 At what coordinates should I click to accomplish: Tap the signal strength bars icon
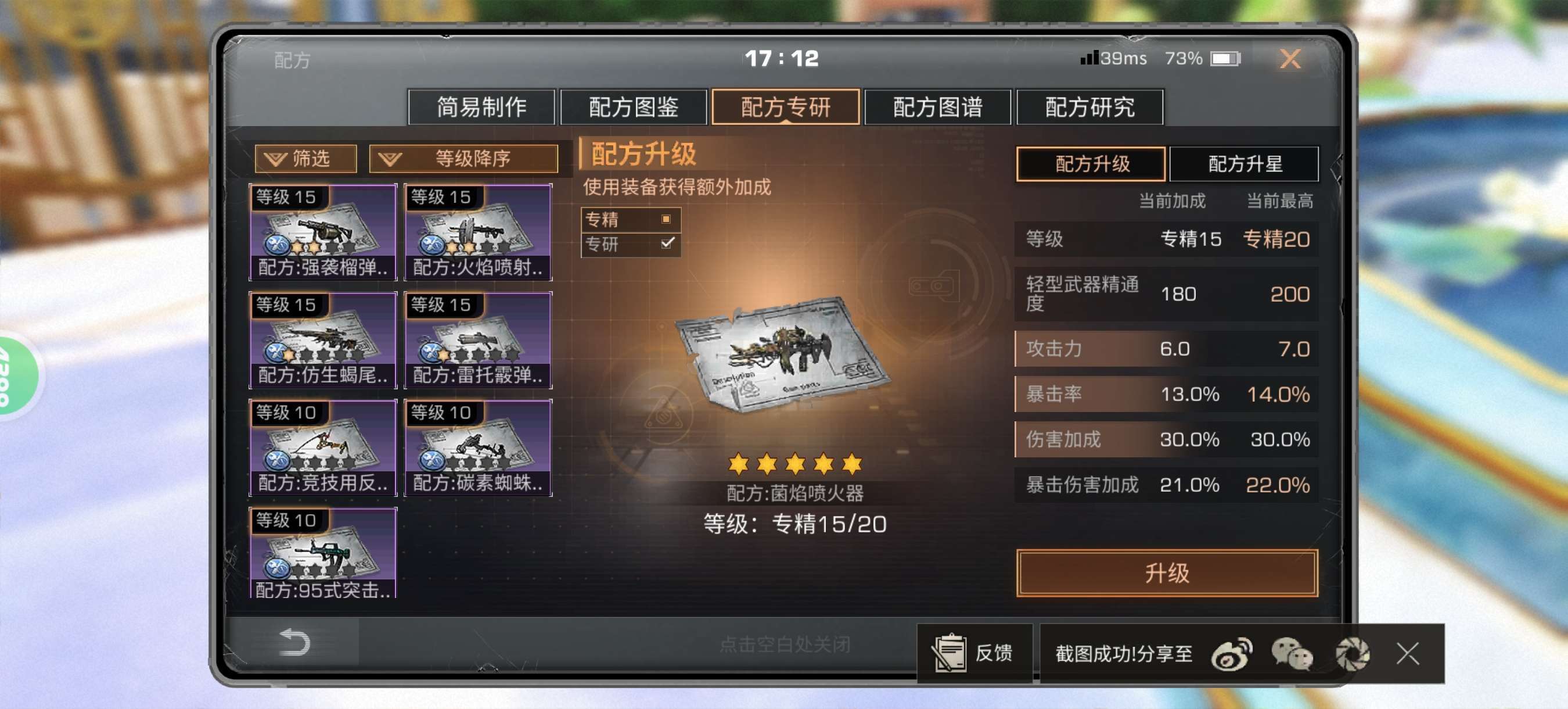(1089, 58)
